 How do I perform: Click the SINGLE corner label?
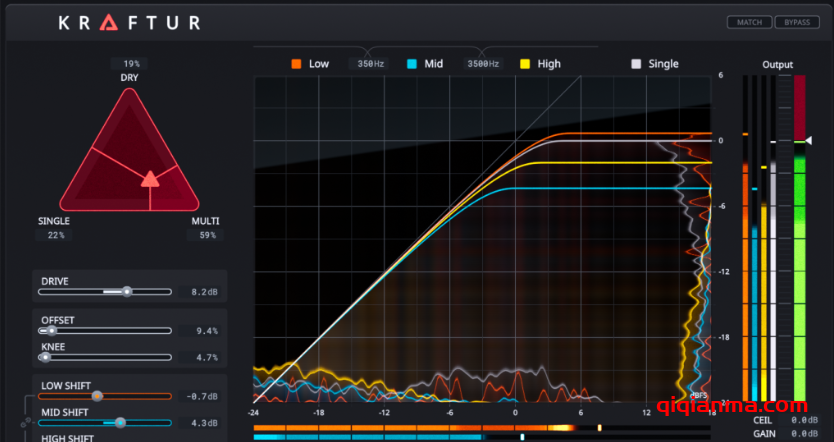(54, 221)
